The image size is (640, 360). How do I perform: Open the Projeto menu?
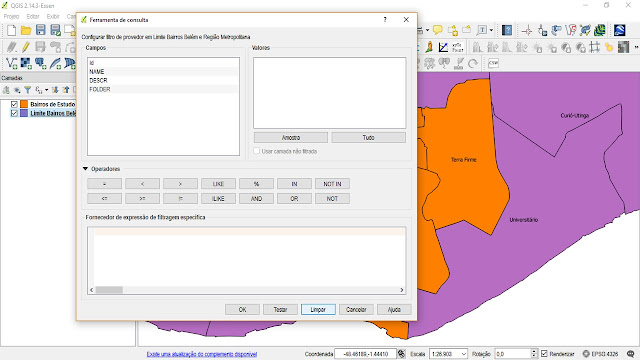[11, 16]
